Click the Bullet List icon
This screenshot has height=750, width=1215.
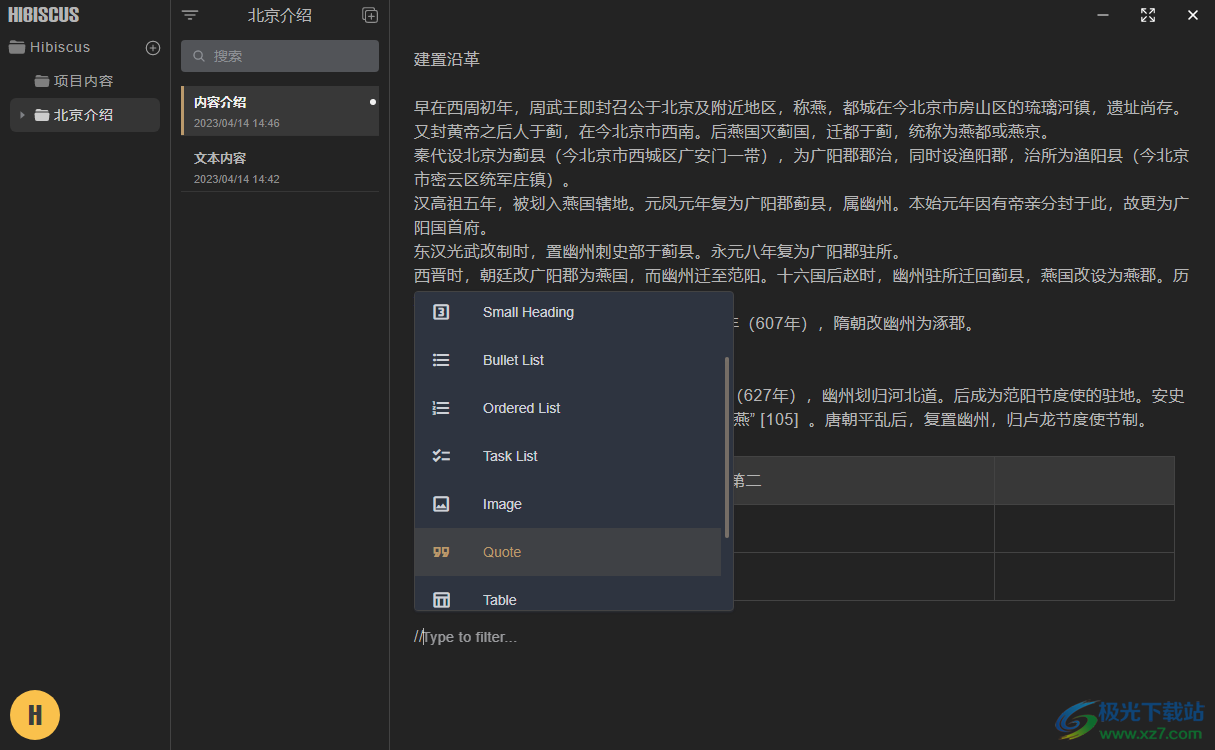(441, 360)
